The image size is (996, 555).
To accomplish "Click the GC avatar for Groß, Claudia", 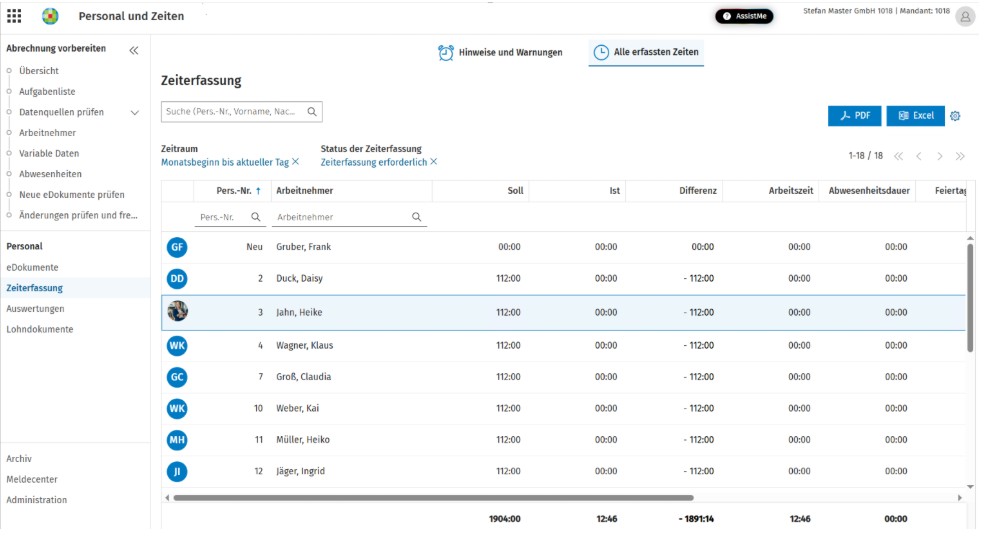I will coord(177,377).
